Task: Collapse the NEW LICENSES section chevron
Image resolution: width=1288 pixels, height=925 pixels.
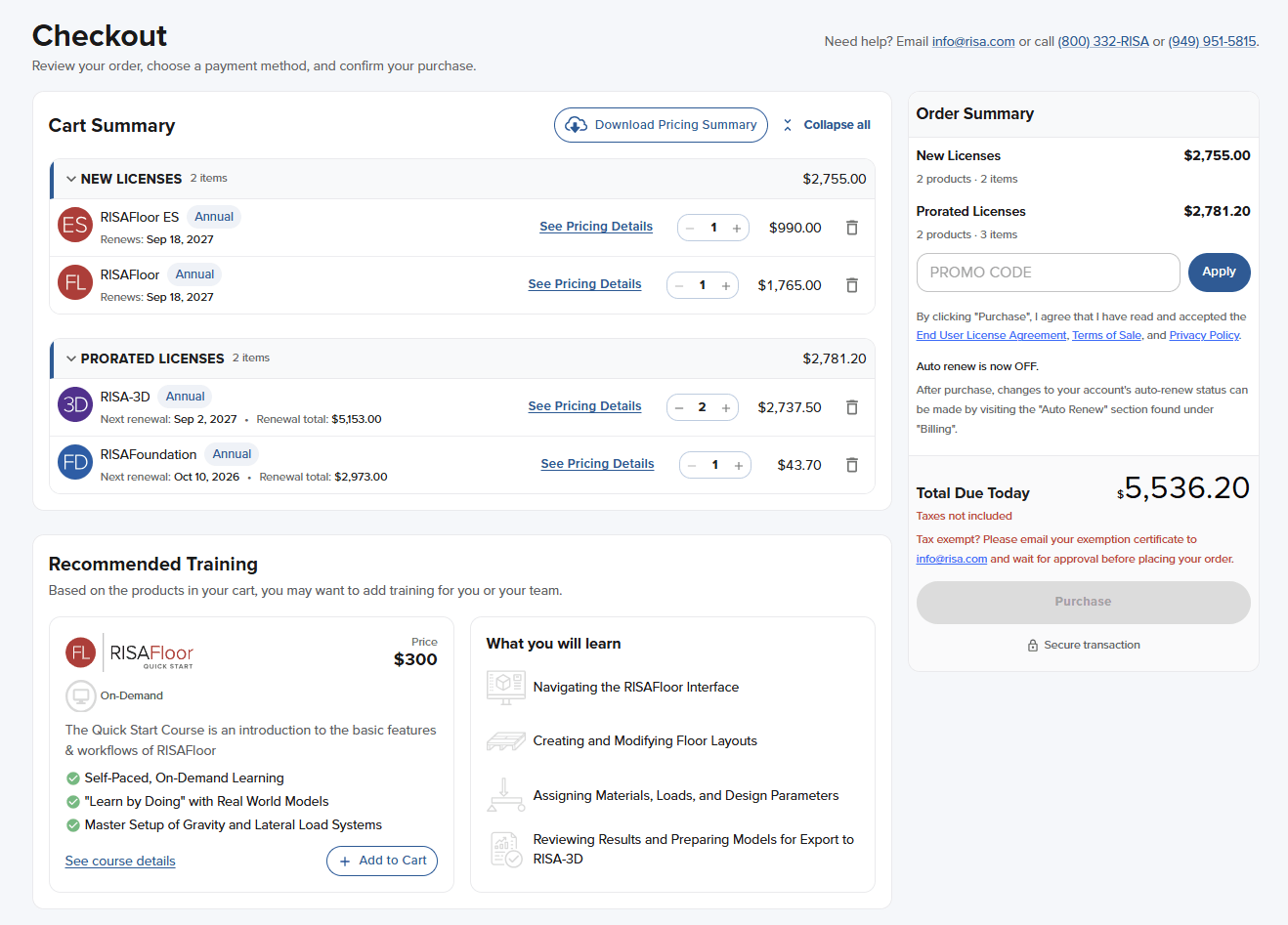Action: [x=70, y=179]
